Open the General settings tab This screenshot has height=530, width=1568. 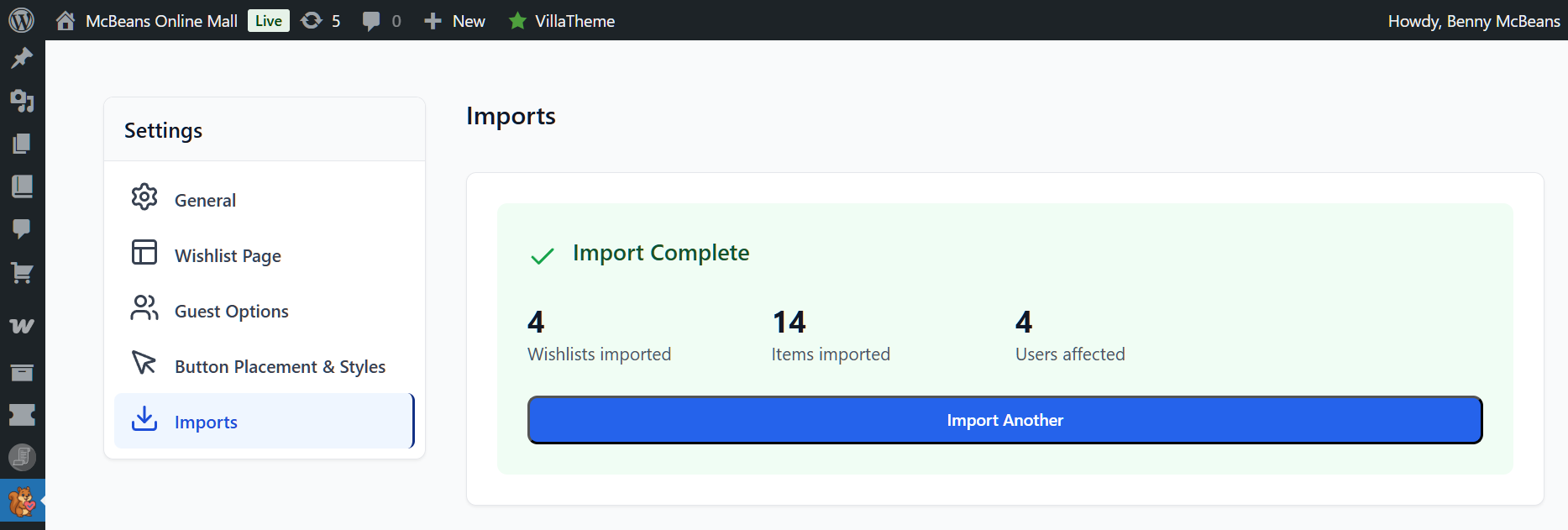pos(205,200)
